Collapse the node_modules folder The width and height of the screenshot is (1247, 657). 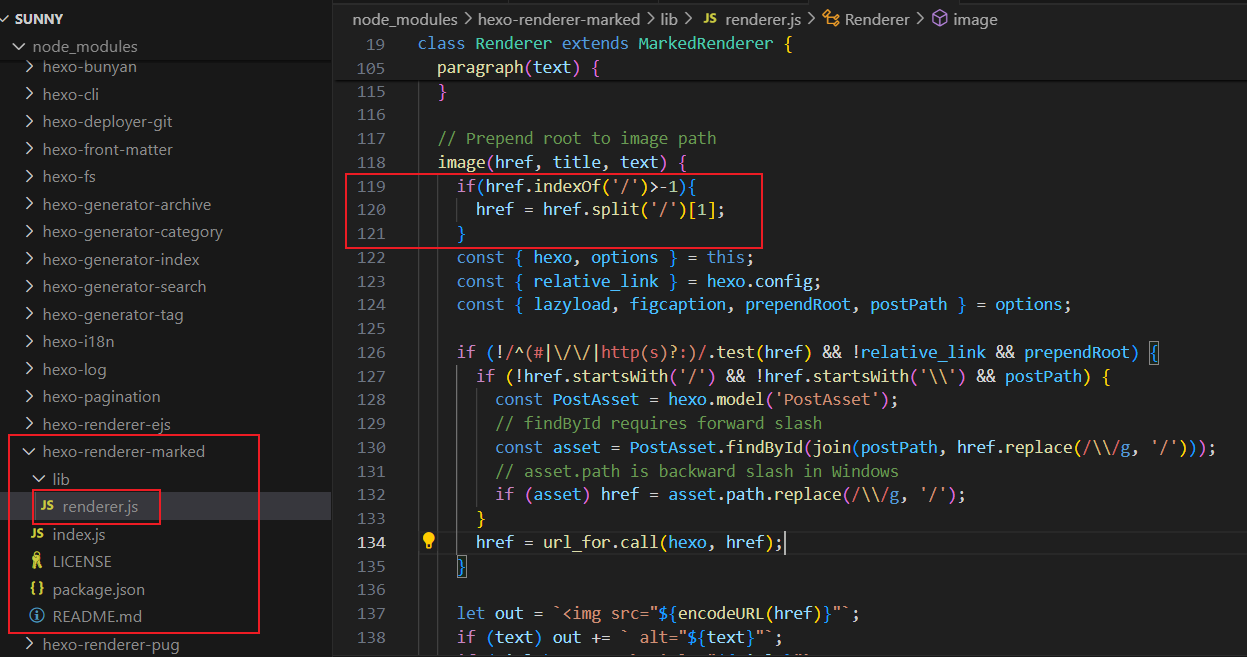pos(19,46)
